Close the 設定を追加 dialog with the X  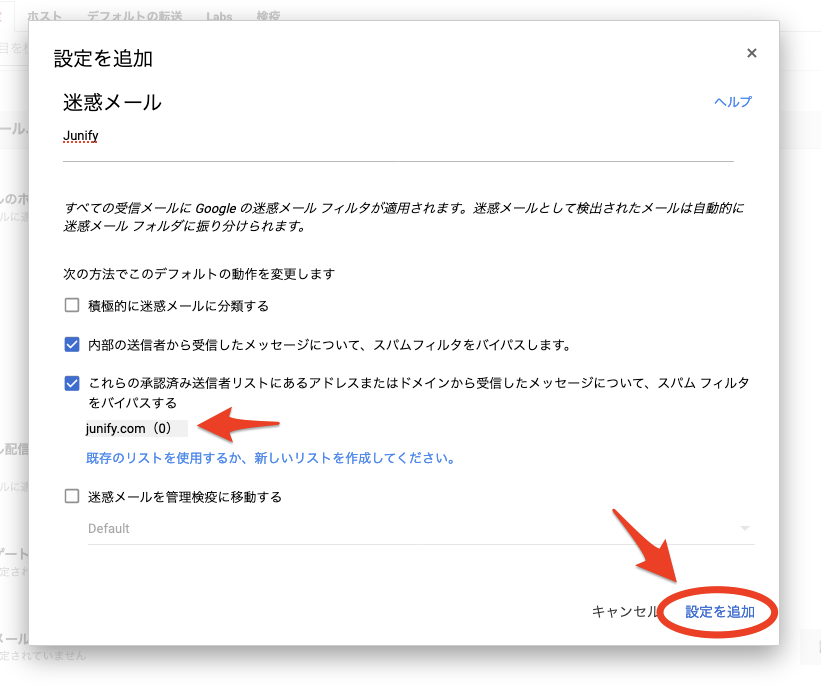(x=752, y=54)
